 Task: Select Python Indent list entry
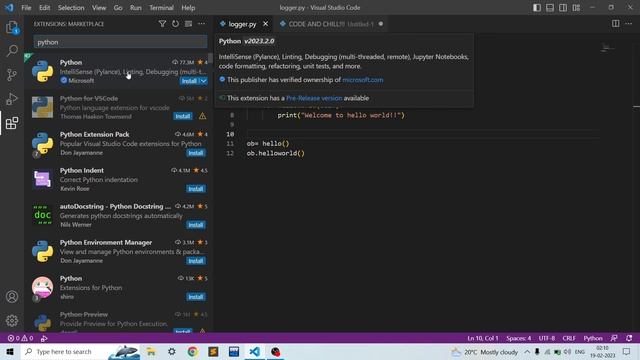click(118, 179)
